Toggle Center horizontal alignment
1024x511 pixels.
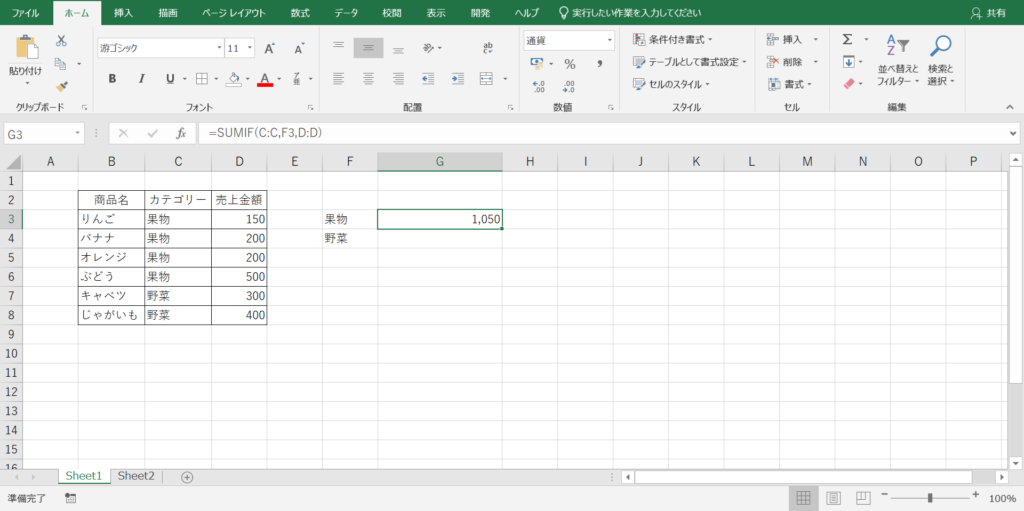tap(368, 78)
